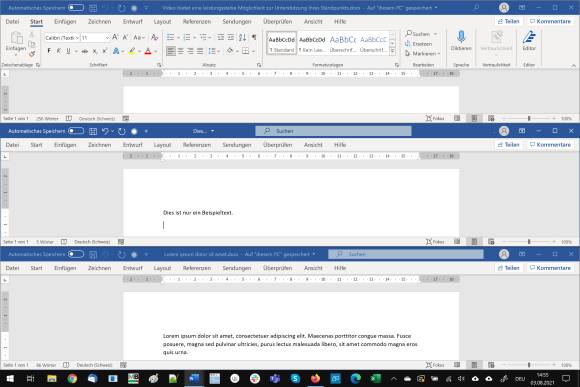Toggle Automatisches Speichern in the top window

coord(76,8)
